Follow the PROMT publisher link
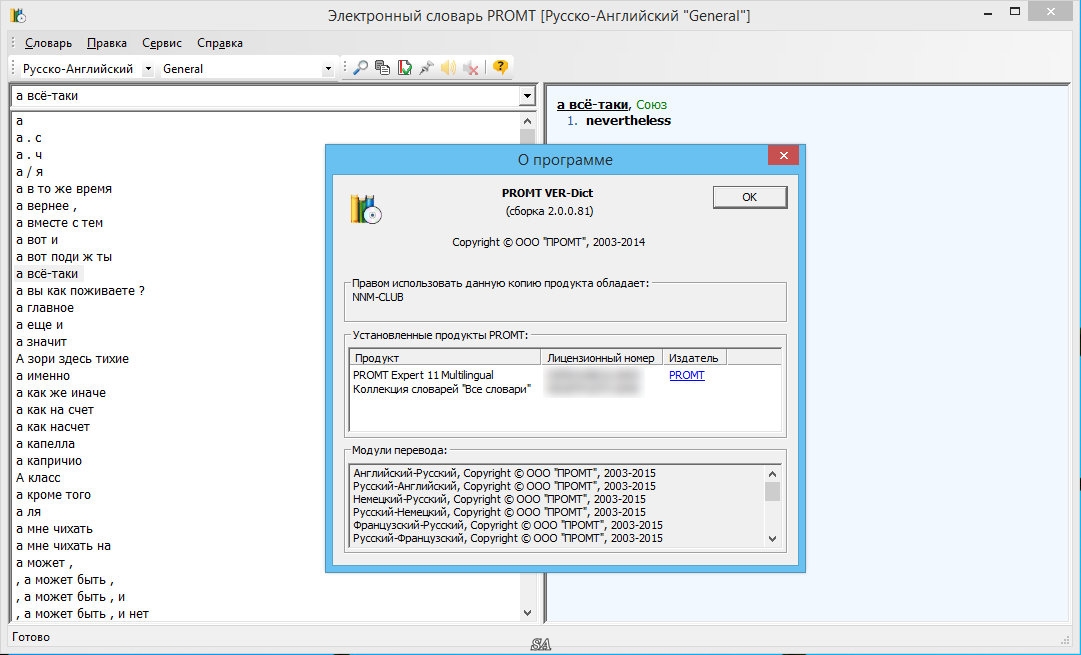Viewport: 1081px width, 655px height. 686,375
